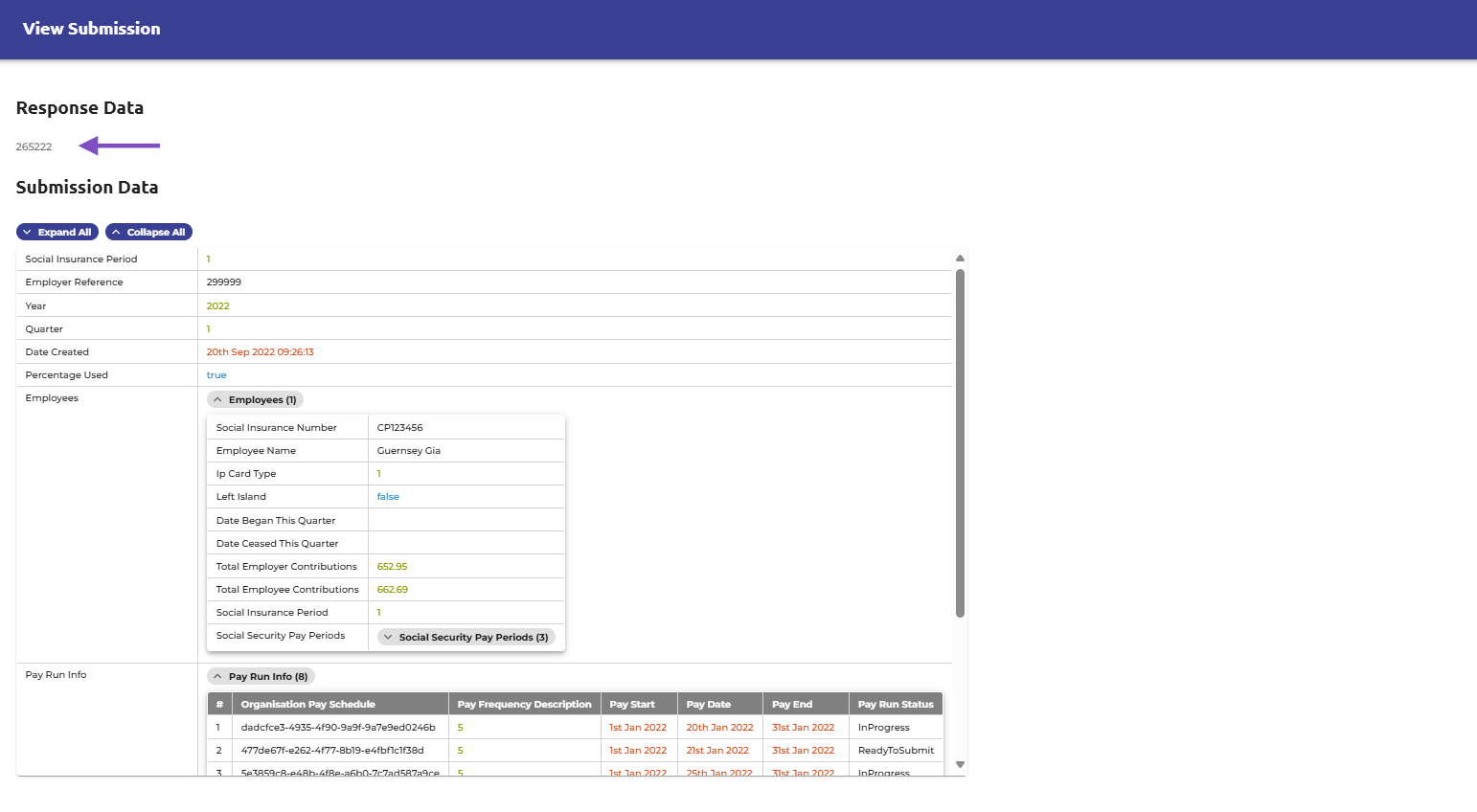Click the pay schedule ID starting with dadcfce3
The width and height of the screenshot is (1477, 812).
(338, 728)
